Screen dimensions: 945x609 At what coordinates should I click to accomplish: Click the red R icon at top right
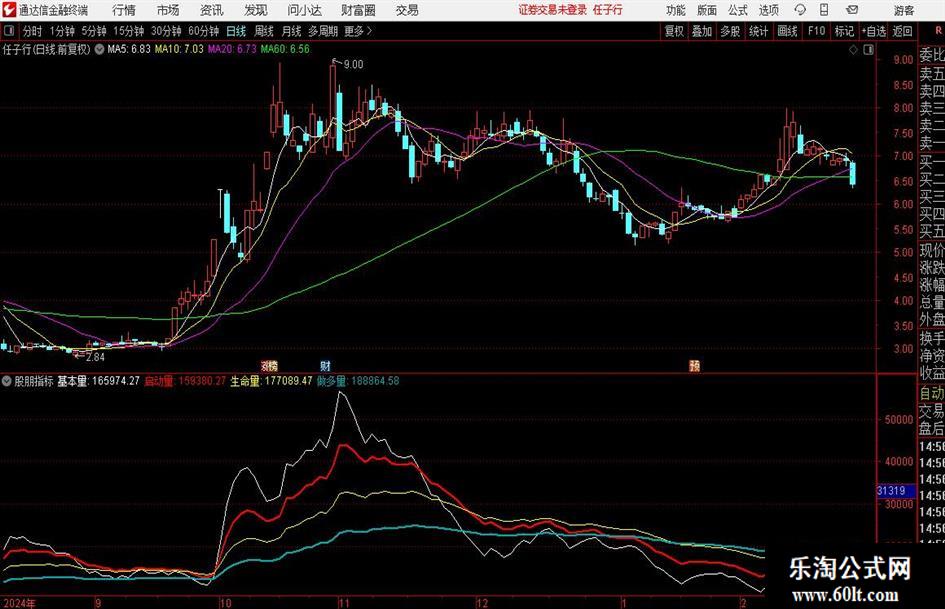[x=938, y=31]
